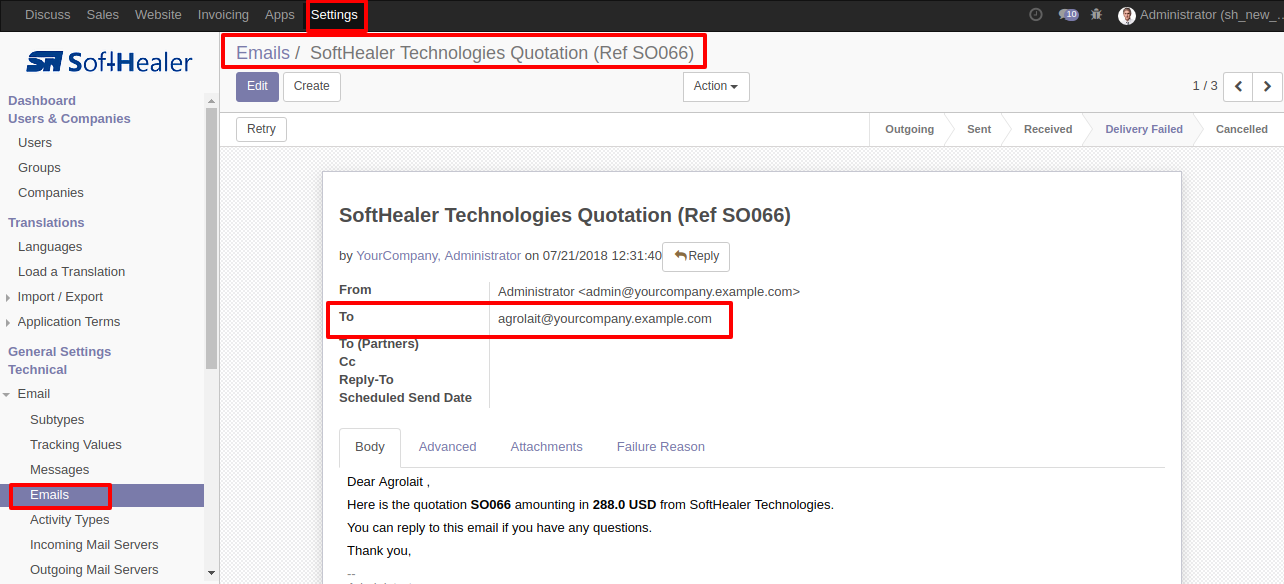Go to previous record arrow
Image resolution: width=1284 pixels, height=584 pixels.
click(x=1238, y=87)
